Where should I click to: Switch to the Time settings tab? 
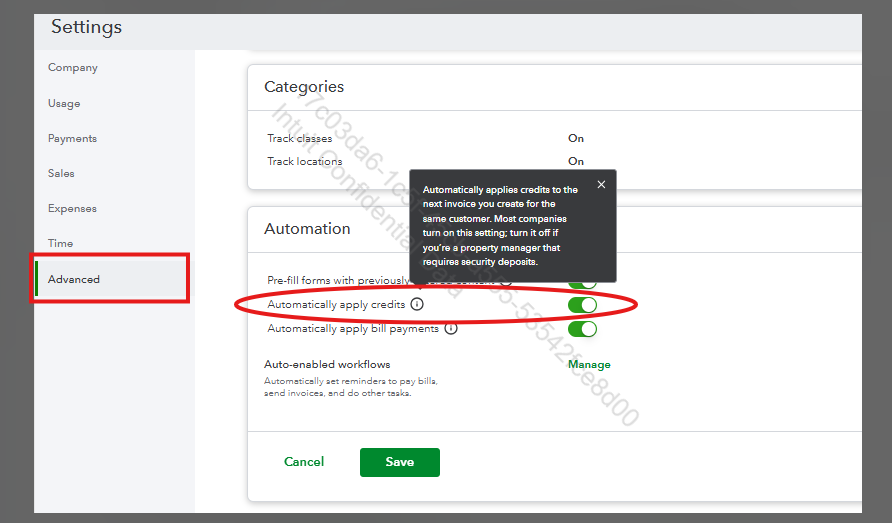(60, 243)
